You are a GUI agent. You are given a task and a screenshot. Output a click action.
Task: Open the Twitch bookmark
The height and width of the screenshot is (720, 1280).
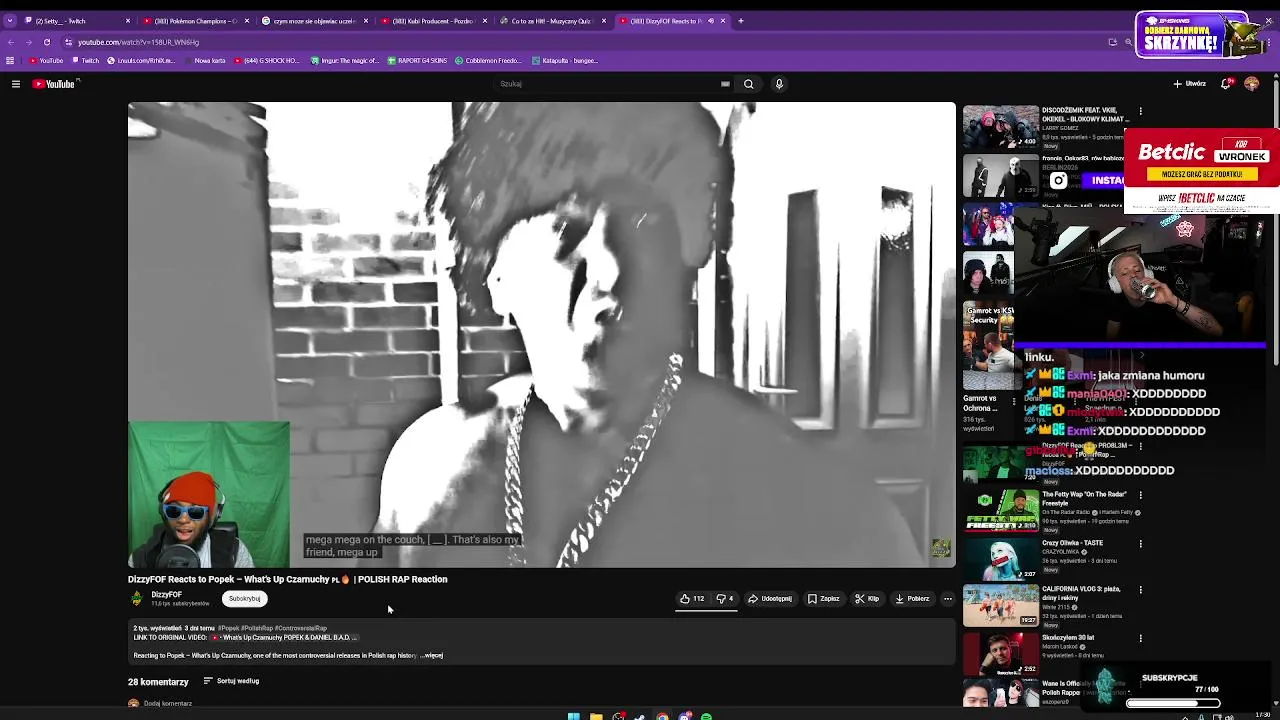[x=85, y=61]
